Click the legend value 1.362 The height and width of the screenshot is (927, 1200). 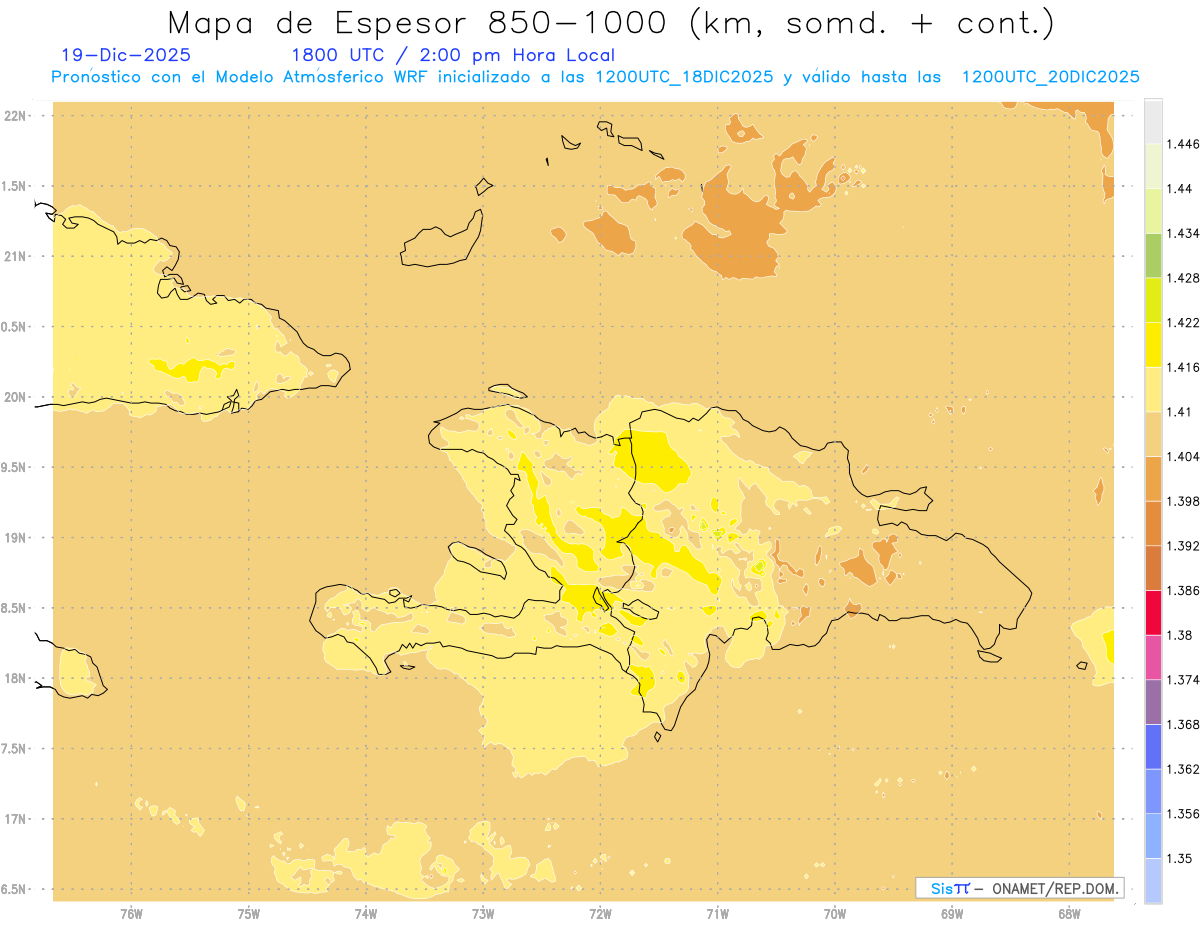pyautogui.click(x=1183, y=769)
